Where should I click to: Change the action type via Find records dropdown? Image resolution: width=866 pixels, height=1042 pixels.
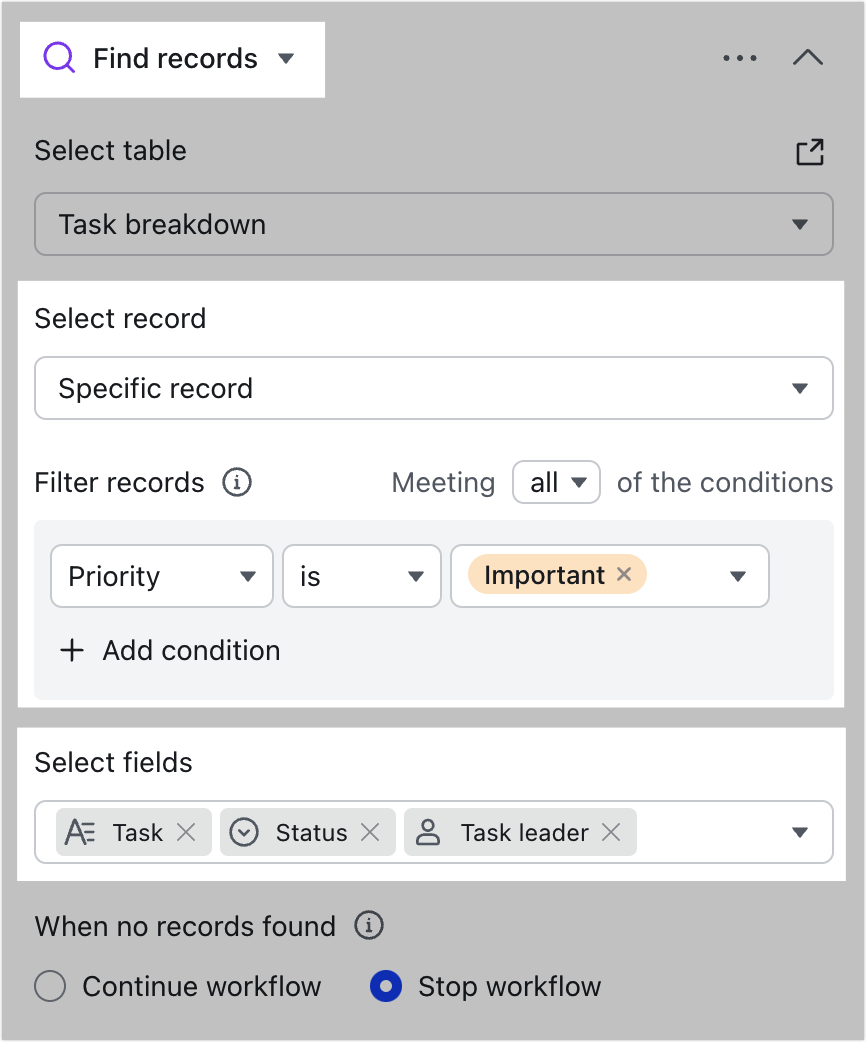click(286, 59)
